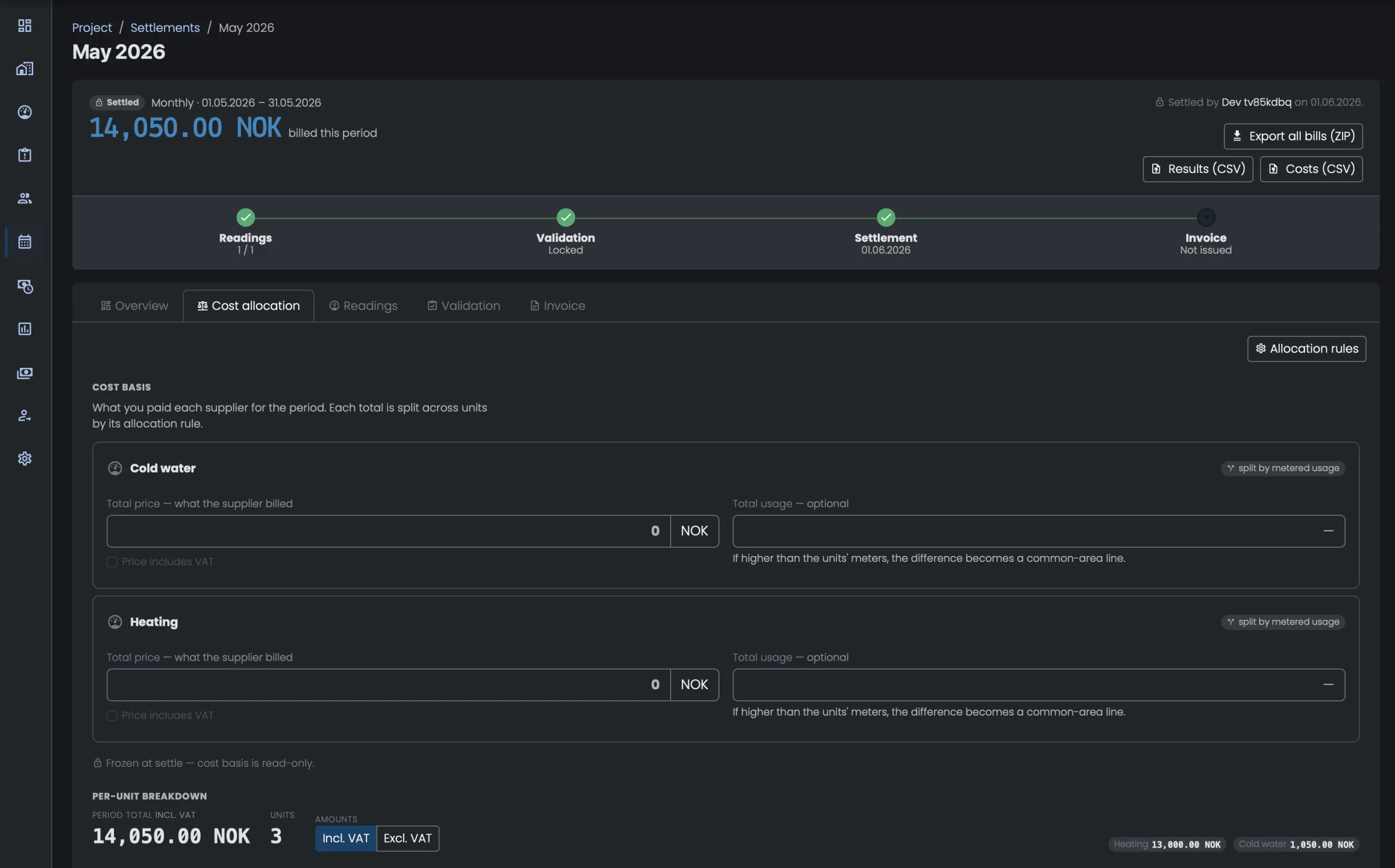
Task: Click Cold water 1,050.00 NOK chip
Action: point(1296,844)
